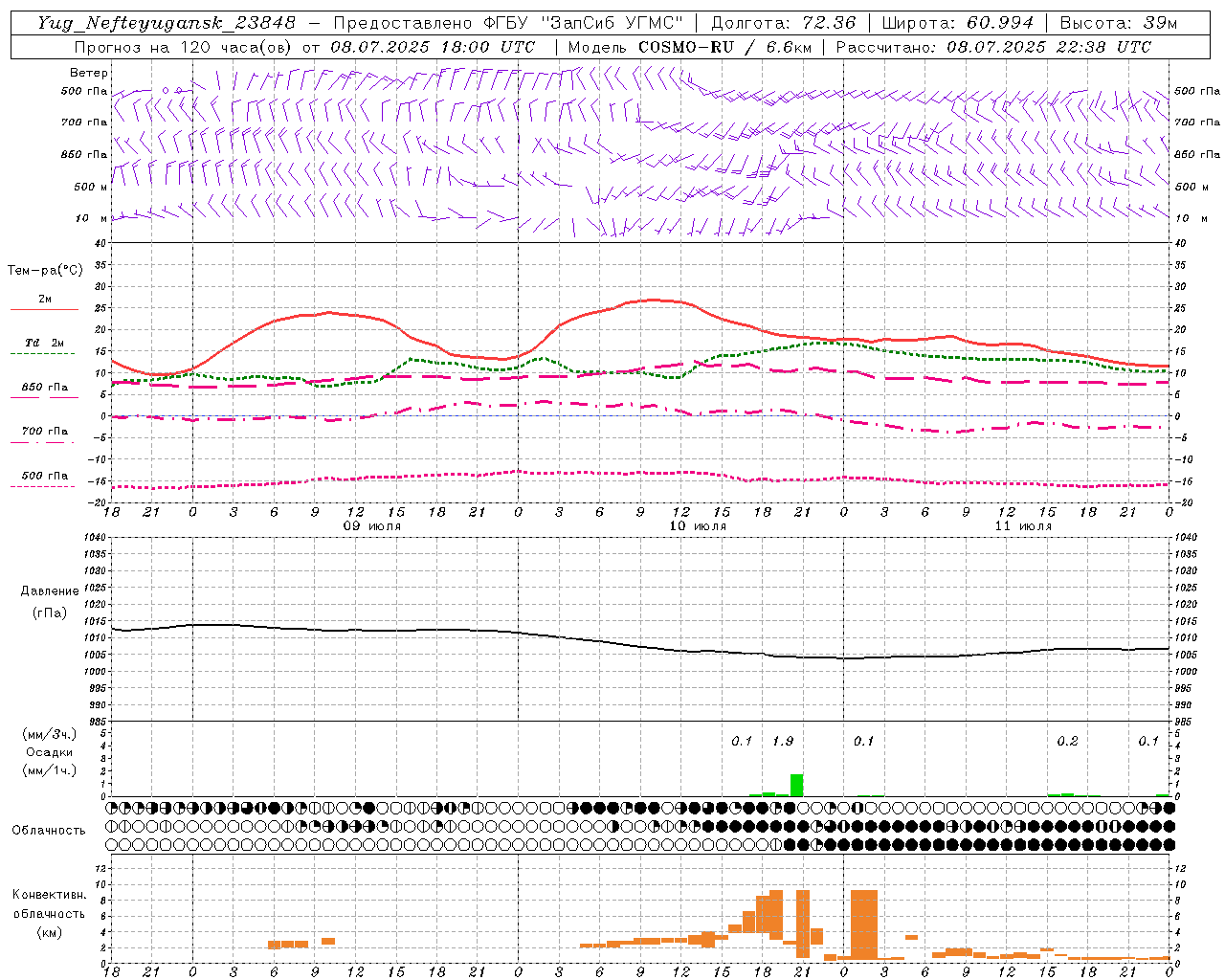
Task: Click the Долгота: 72.36 header value
Action: click(784, 23)
